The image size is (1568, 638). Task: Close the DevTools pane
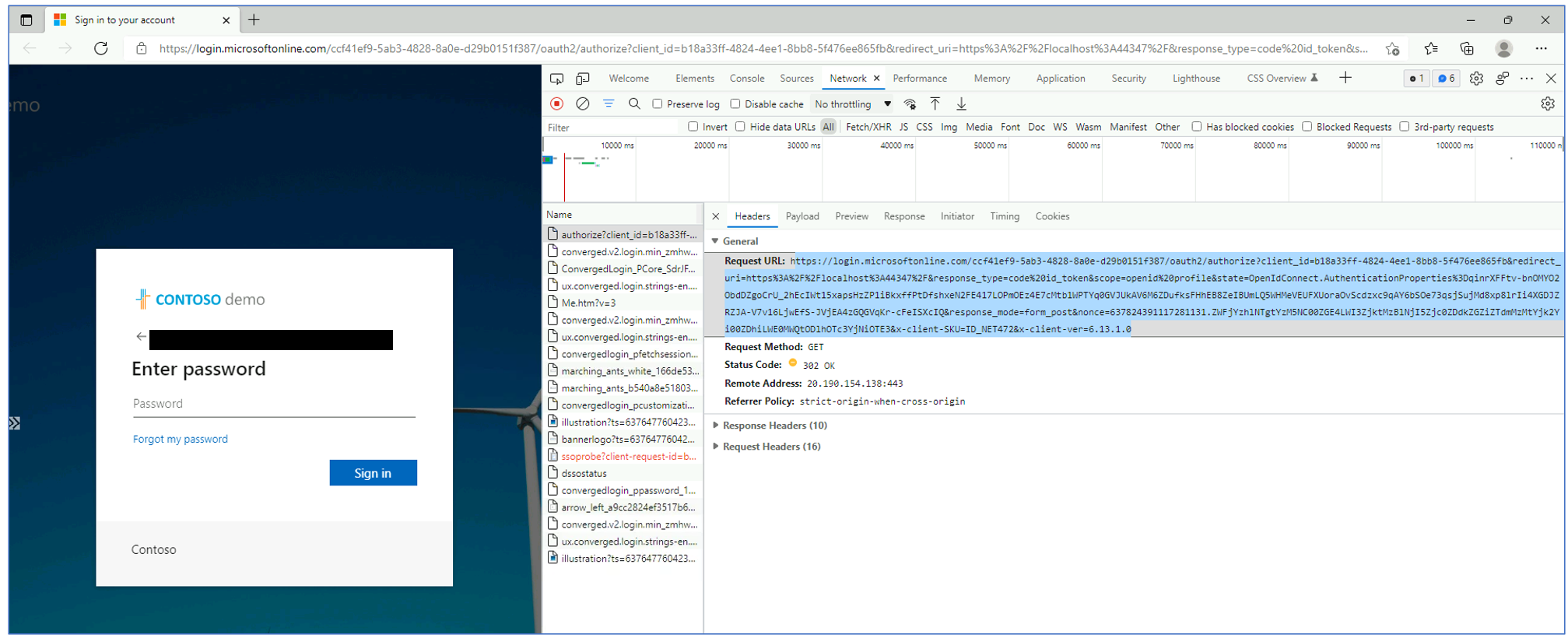tap(1551, 79)
